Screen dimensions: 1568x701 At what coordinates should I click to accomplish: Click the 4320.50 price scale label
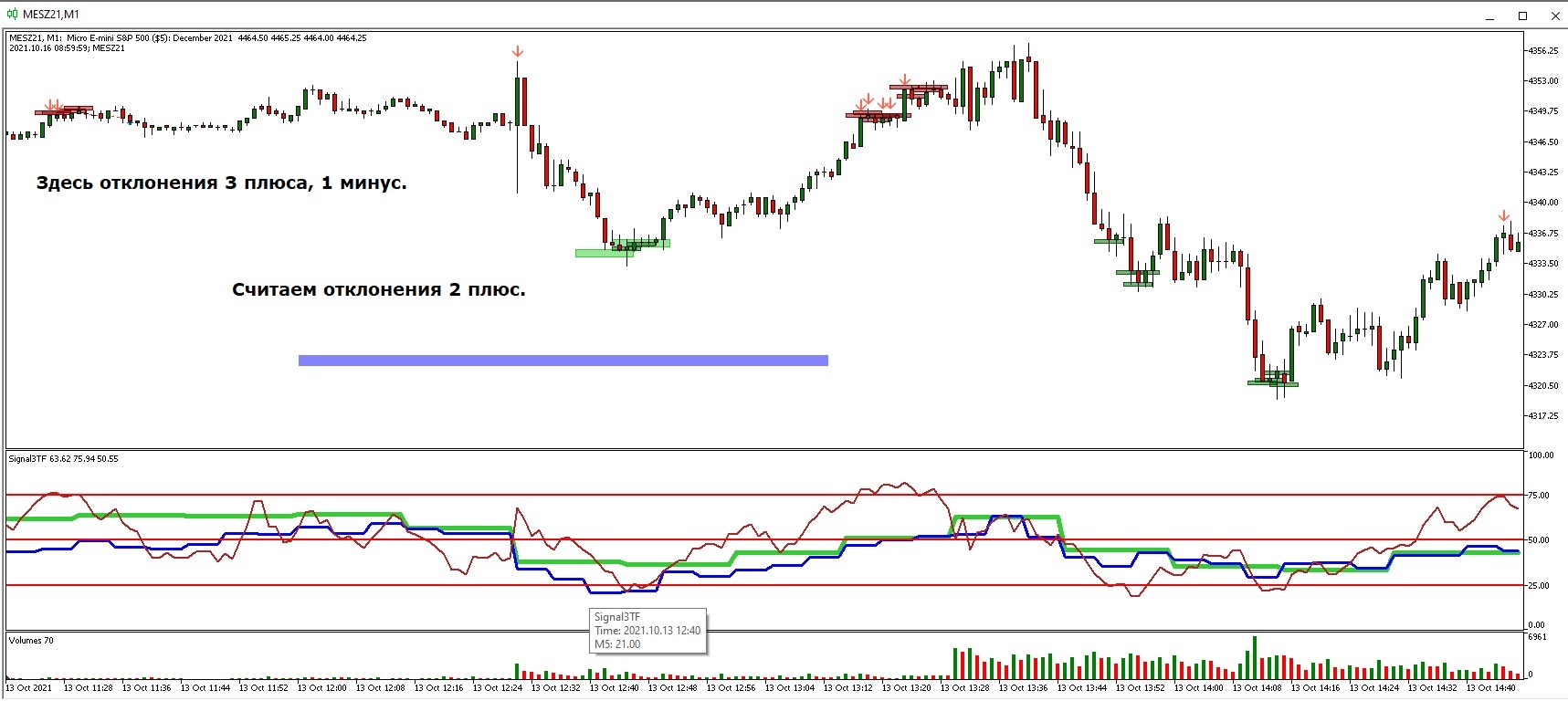tap(1543, 386)
